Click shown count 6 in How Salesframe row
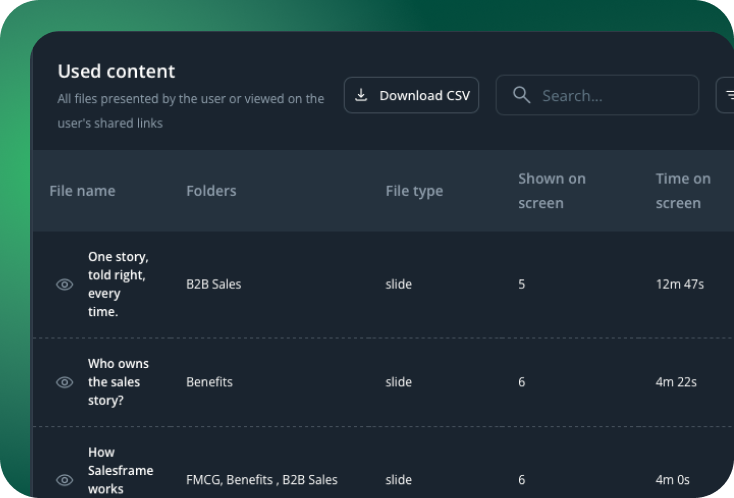Screen dimensions: 734x498 coord(521,480)
